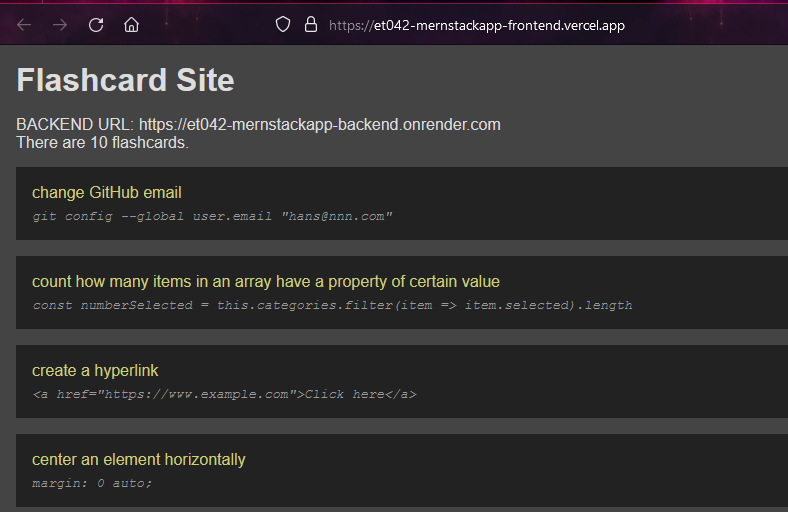
Task: Click the 'margin: 0 auto;' code line
Action: (x=92, y=483)
